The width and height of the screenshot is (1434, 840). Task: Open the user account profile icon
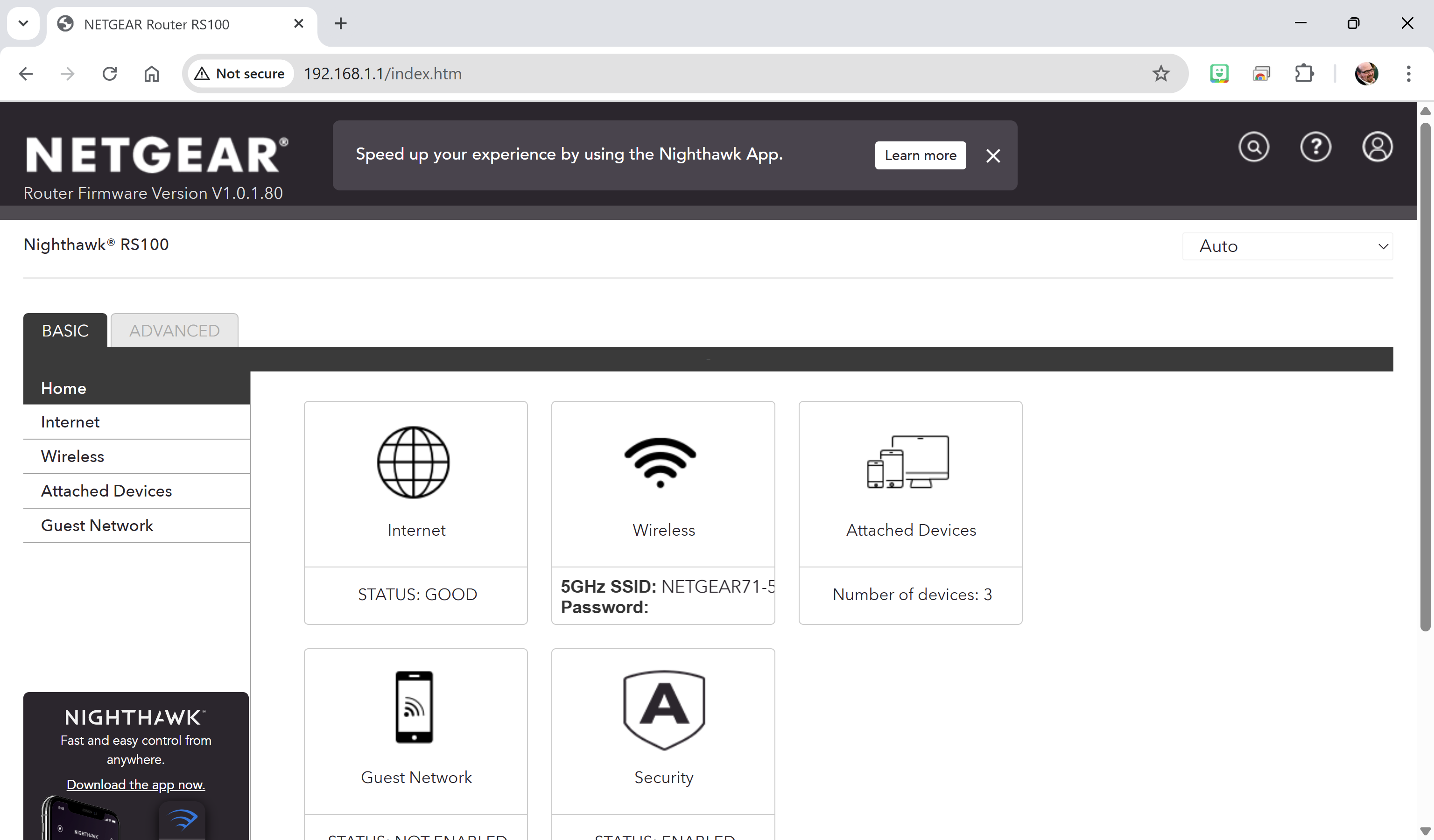click(1377, 147)
